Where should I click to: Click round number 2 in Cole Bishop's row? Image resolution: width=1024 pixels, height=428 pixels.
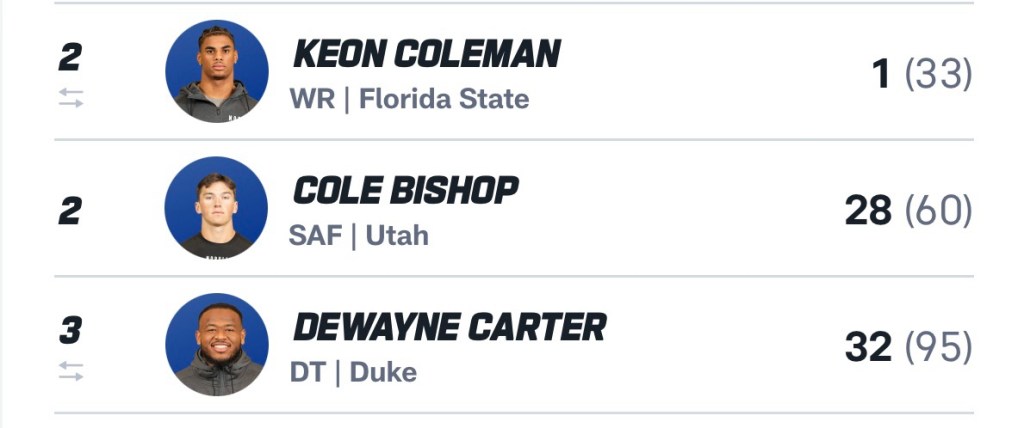coord(69,210)
